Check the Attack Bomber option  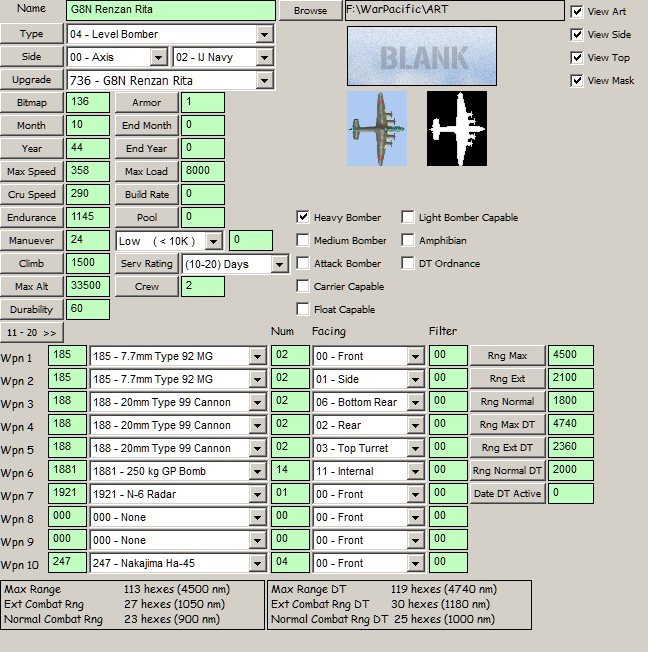click(303, 263)
